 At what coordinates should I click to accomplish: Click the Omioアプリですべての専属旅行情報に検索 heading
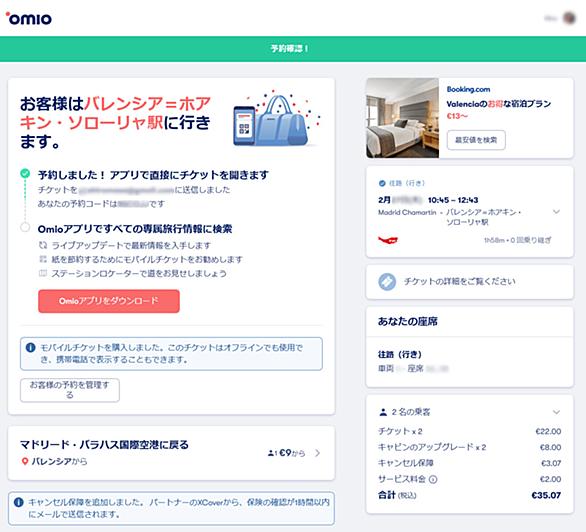pos(135,229)
